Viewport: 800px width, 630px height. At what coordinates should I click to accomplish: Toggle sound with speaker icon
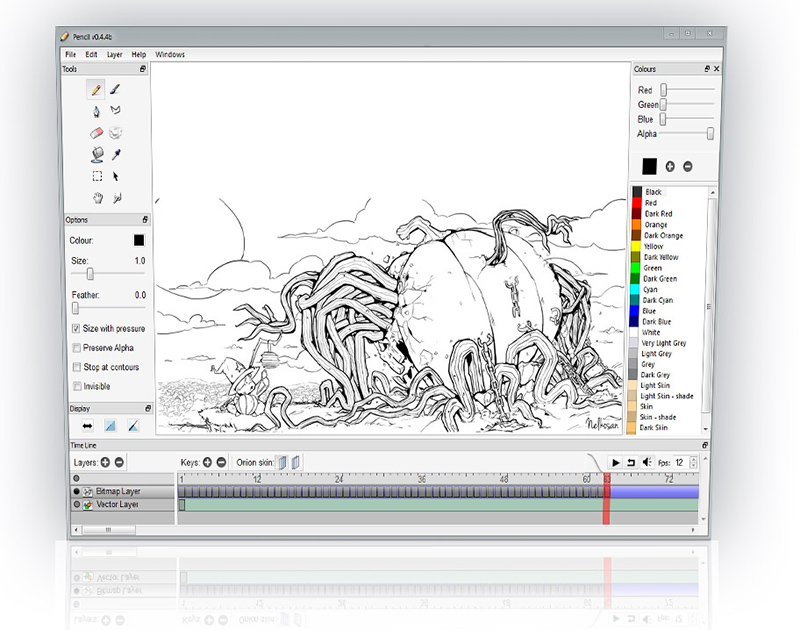pos(647,462)
